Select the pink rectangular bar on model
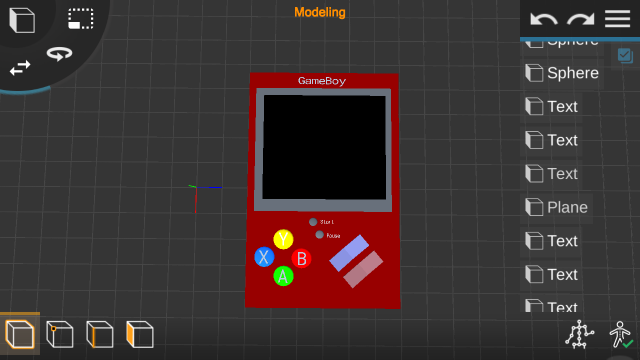This screenshot has width=640, height=360. coord(363,269)
